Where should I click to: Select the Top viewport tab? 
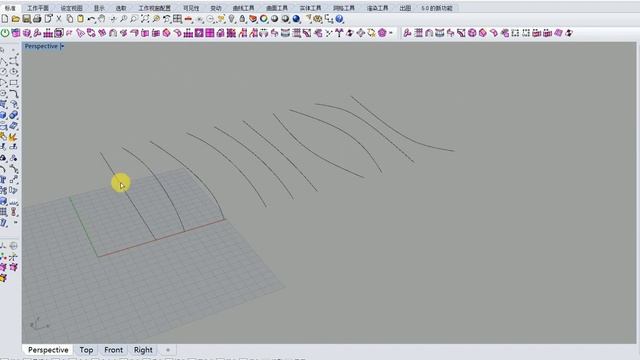click(x=86, y=350)
